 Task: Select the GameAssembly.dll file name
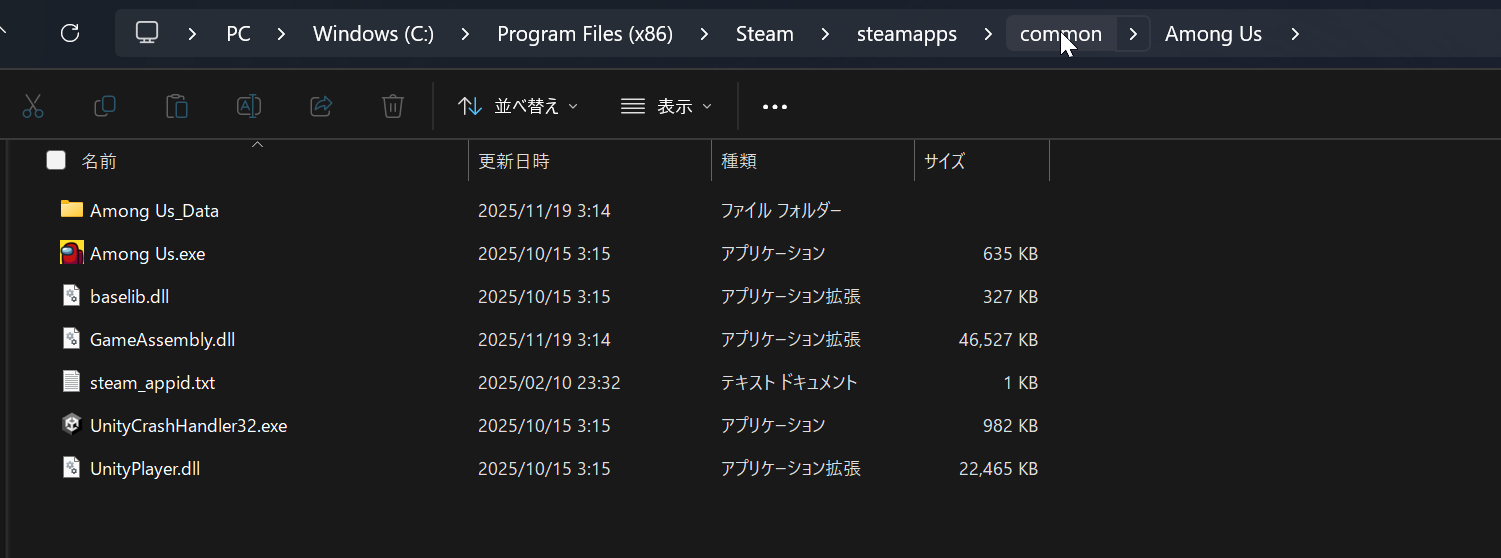[162, 340]
